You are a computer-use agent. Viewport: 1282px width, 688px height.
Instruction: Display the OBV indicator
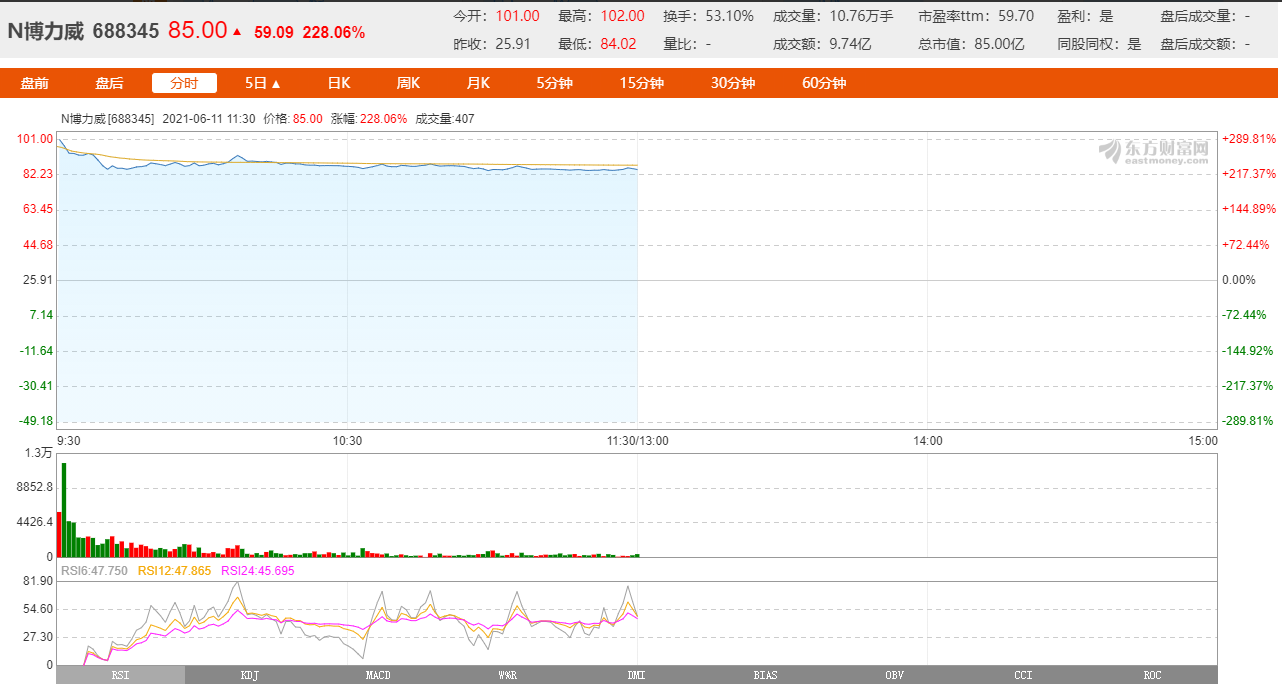[894, 676]
